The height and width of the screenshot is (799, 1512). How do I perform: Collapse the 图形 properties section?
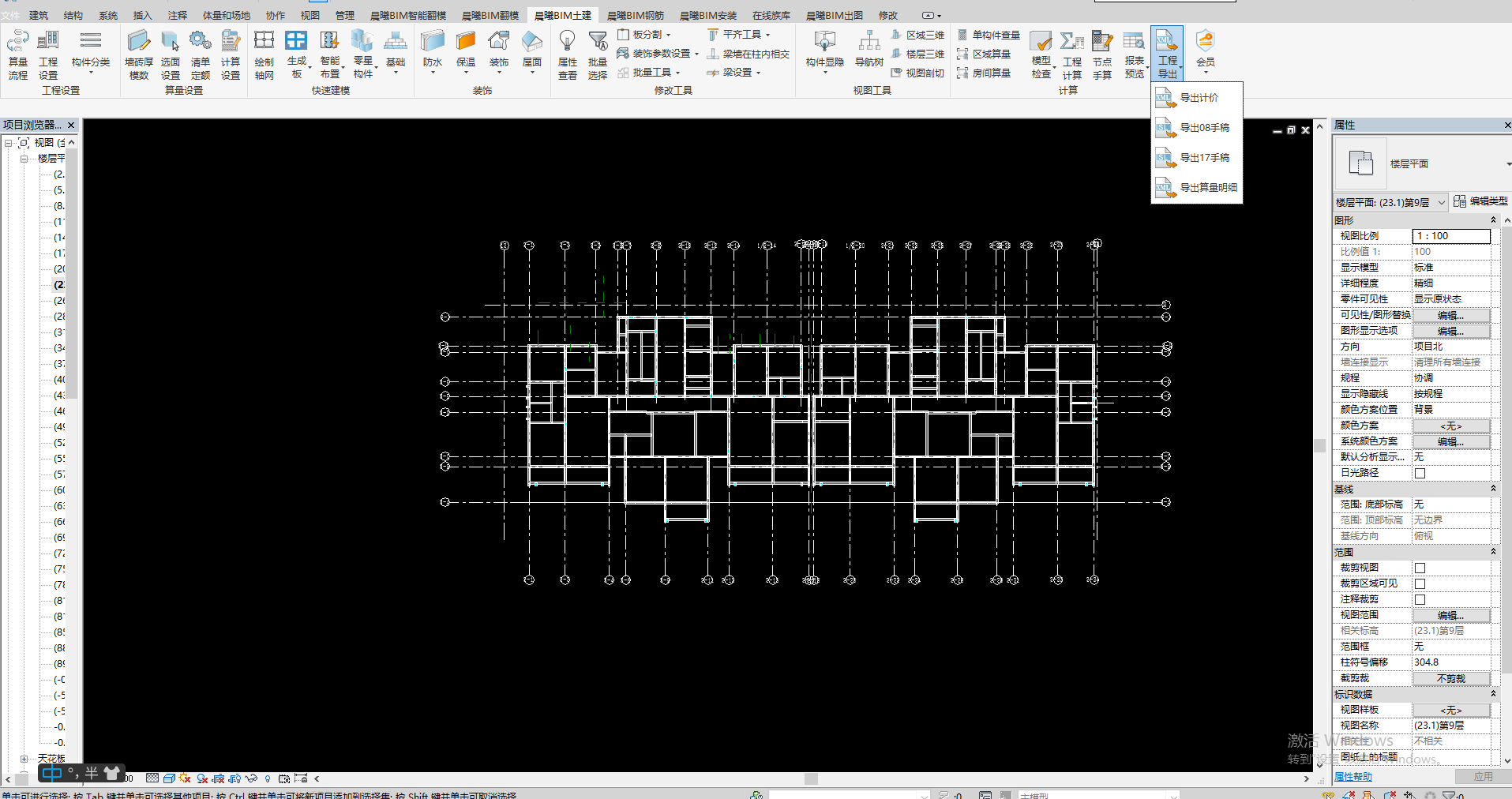pyautogui.click(x=1493, y=220)
